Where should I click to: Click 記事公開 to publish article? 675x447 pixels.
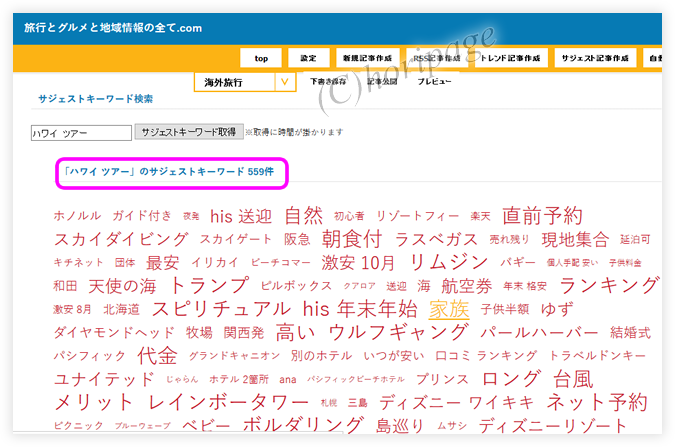[382, 81]
